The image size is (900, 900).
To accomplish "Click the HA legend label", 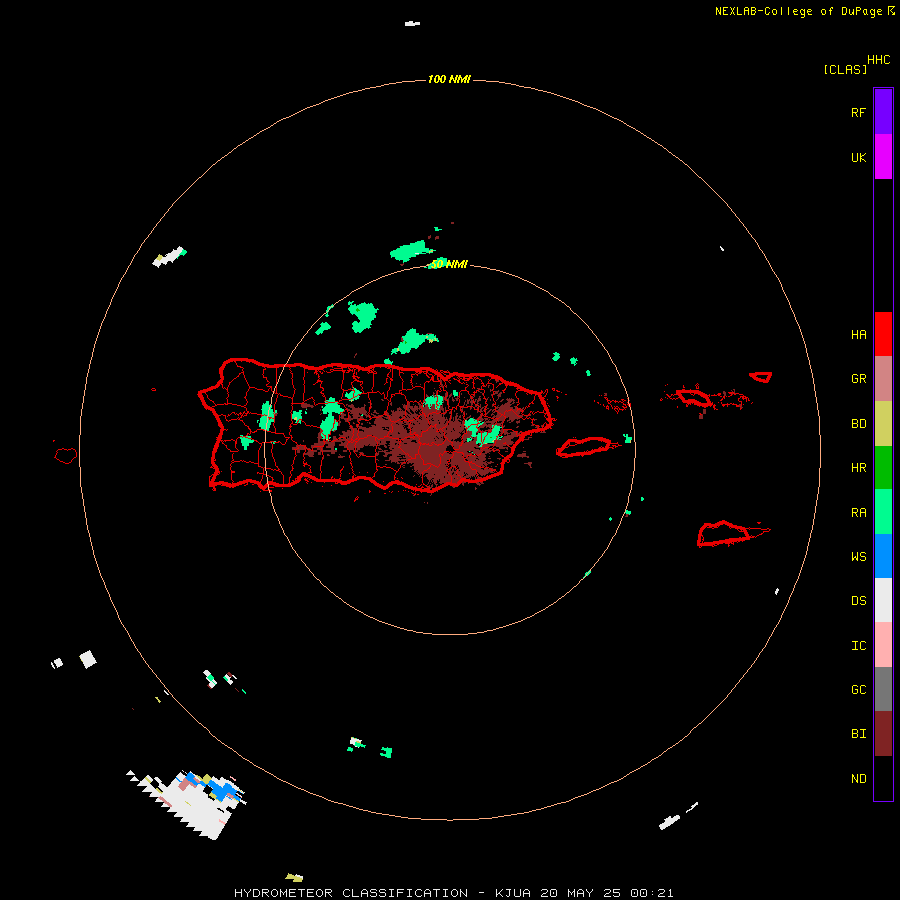I will (858, 335).
